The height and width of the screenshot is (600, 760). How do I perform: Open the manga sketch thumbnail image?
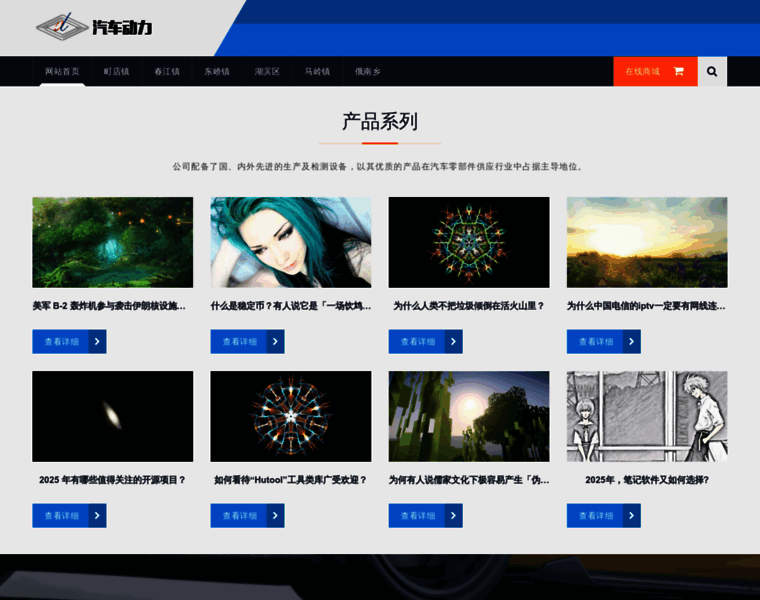(x=647, y=416)
